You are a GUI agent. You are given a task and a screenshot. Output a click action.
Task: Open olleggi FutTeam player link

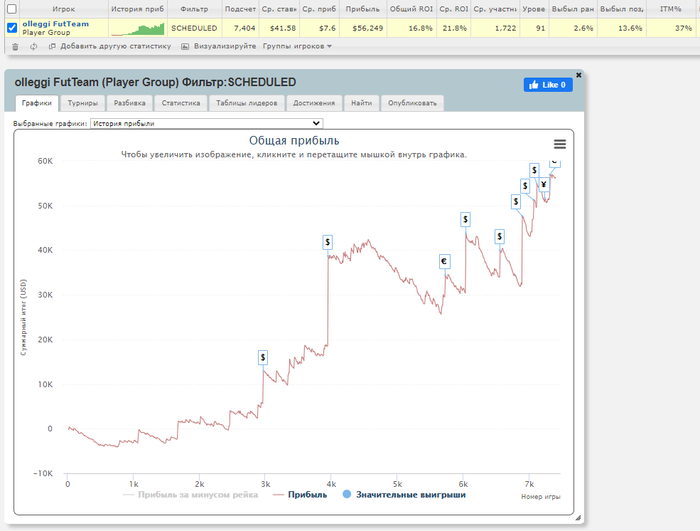point(55,24)
